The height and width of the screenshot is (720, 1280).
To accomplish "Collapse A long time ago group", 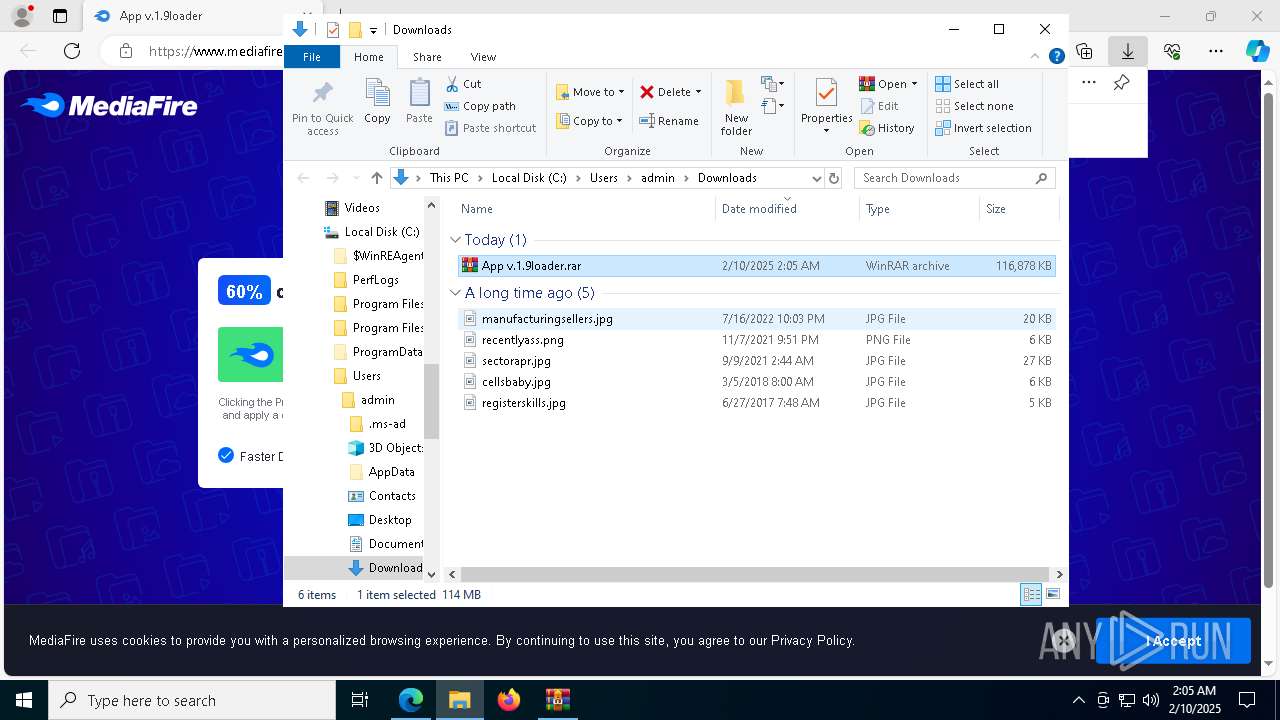I will [x=455, y=293].
